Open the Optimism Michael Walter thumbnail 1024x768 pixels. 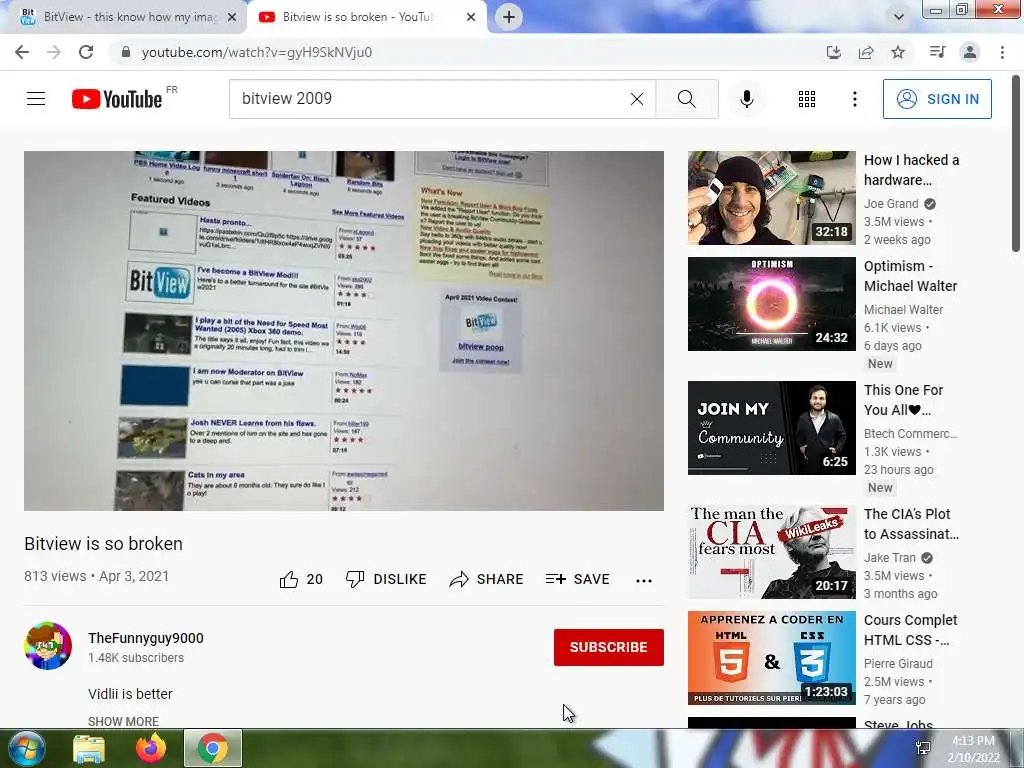tap(771, 304)
